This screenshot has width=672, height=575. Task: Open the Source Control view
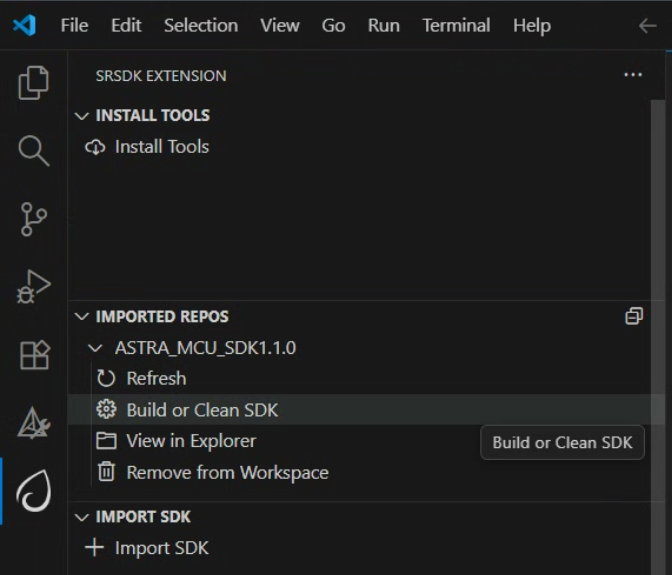[x=34, y=219]
